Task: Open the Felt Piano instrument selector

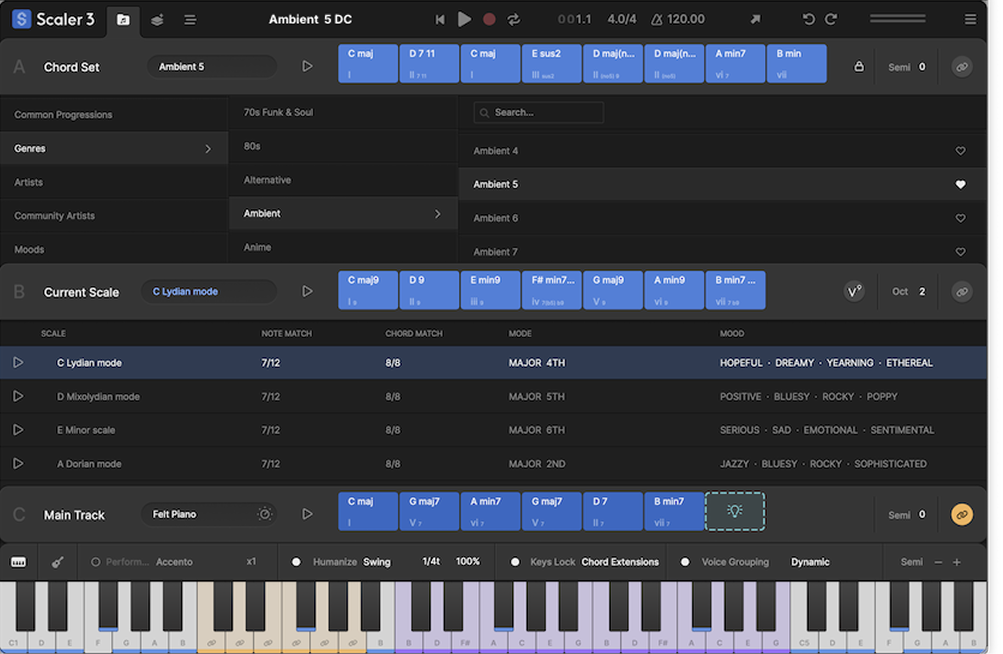Action: point(197,514)
